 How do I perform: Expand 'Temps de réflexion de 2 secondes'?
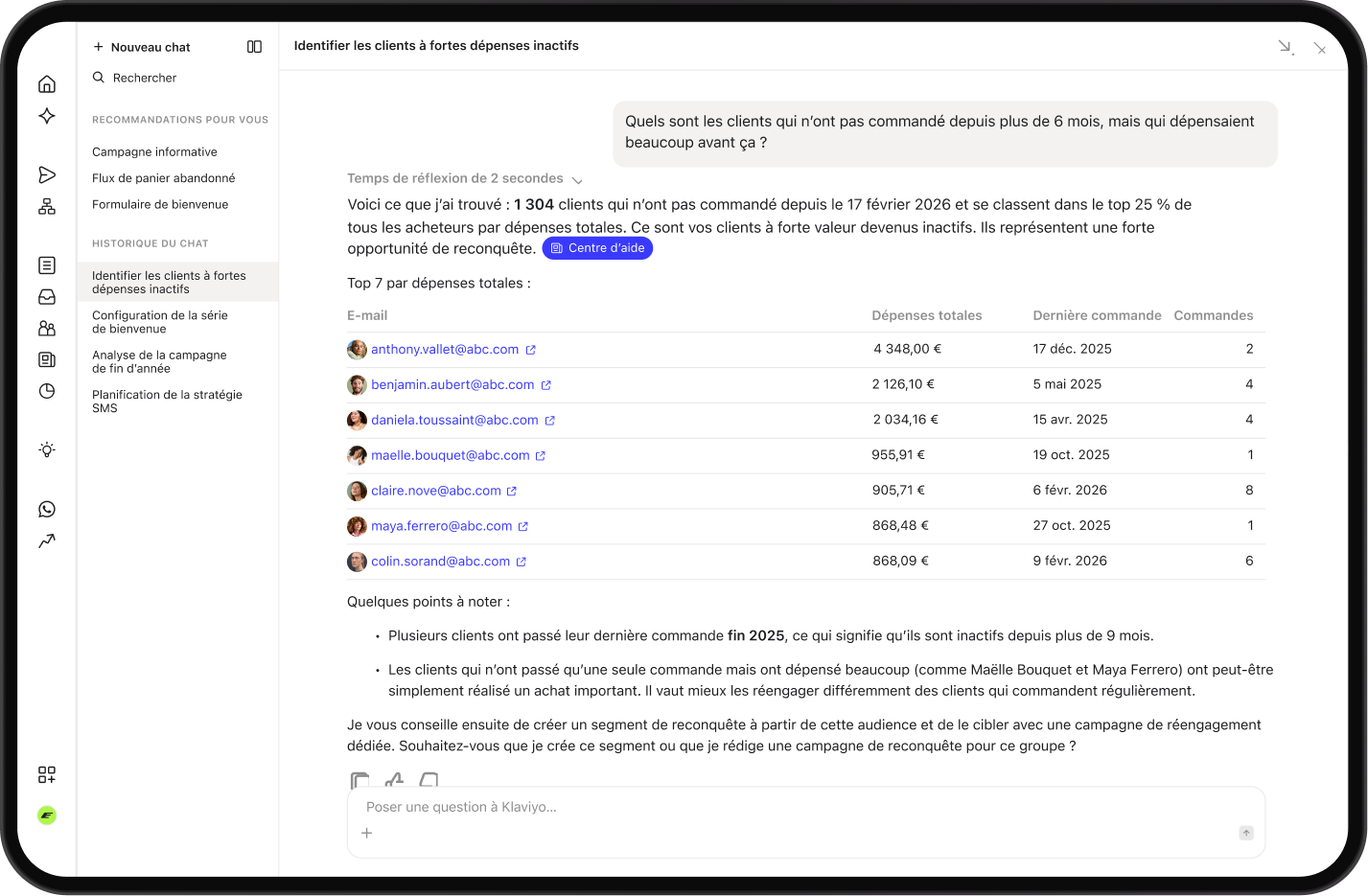(x=465, y=179)
